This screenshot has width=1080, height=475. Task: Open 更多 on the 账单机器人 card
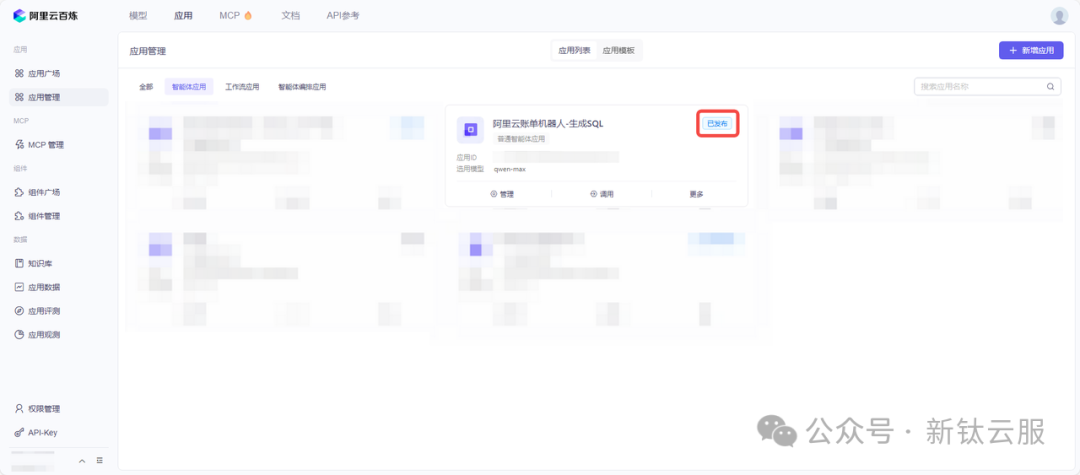pyautogui.click(x=696, y=194)
